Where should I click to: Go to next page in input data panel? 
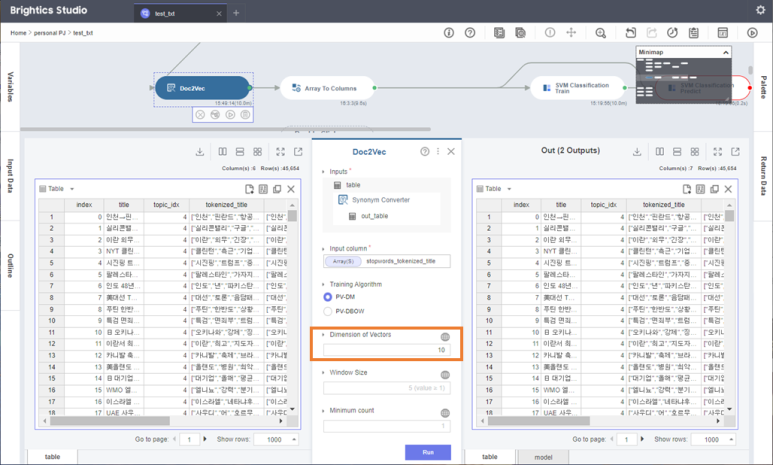[205, 439]
